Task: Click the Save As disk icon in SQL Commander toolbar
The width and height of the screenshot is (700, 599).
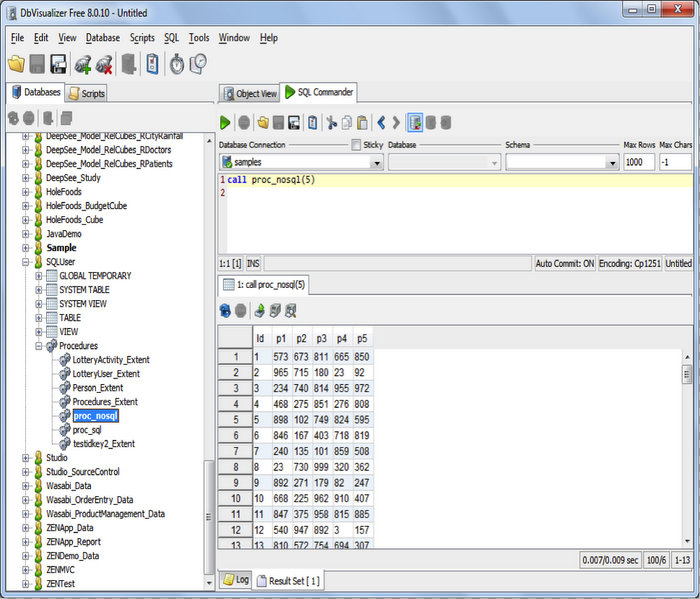Action: click(x=294, y=122)
